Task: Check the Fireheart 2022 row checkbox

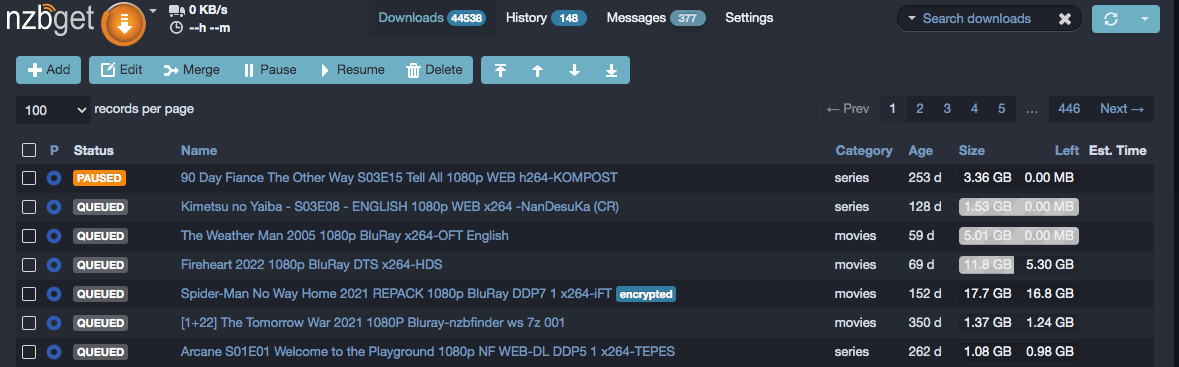Action: click(29, 265)
